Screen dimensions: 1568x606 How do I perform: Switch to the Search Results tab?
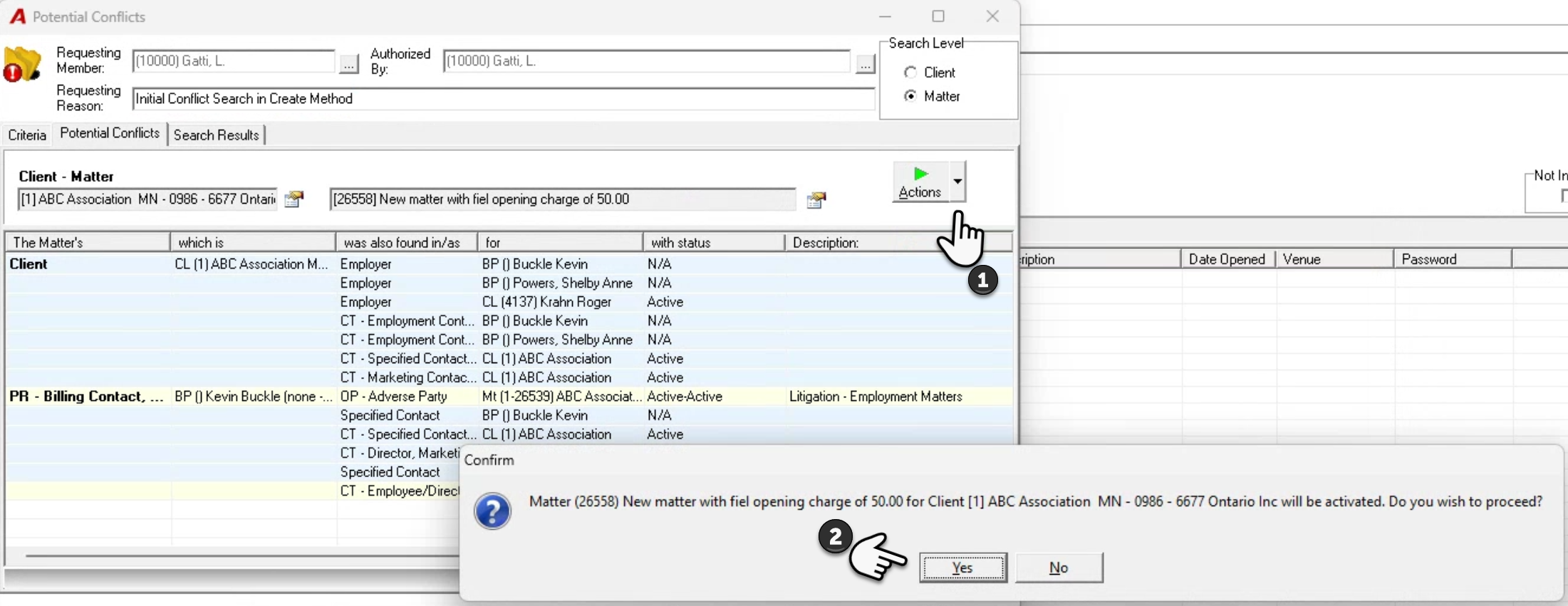217,135
